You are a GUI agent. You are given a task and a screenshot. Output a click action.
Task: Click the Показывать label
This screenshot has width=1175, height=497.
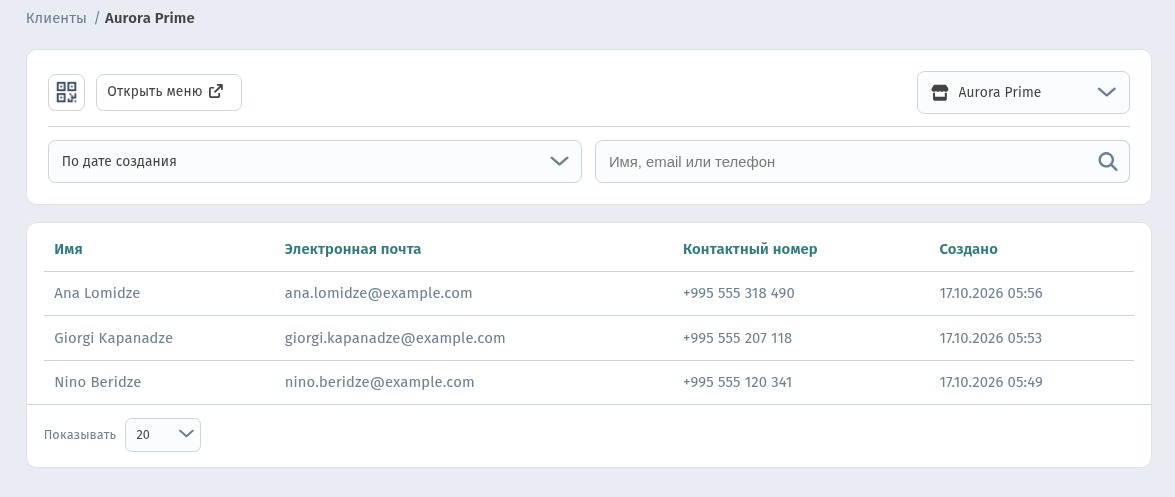click(x=79, y=435)
